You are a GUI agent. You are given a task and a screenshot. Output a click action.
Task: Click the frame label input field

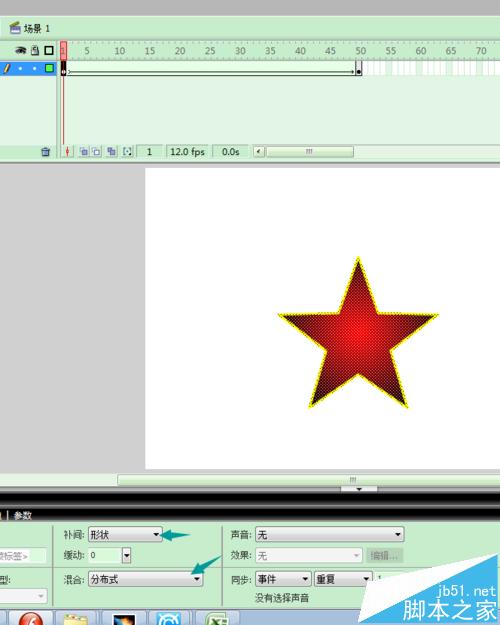23,556
